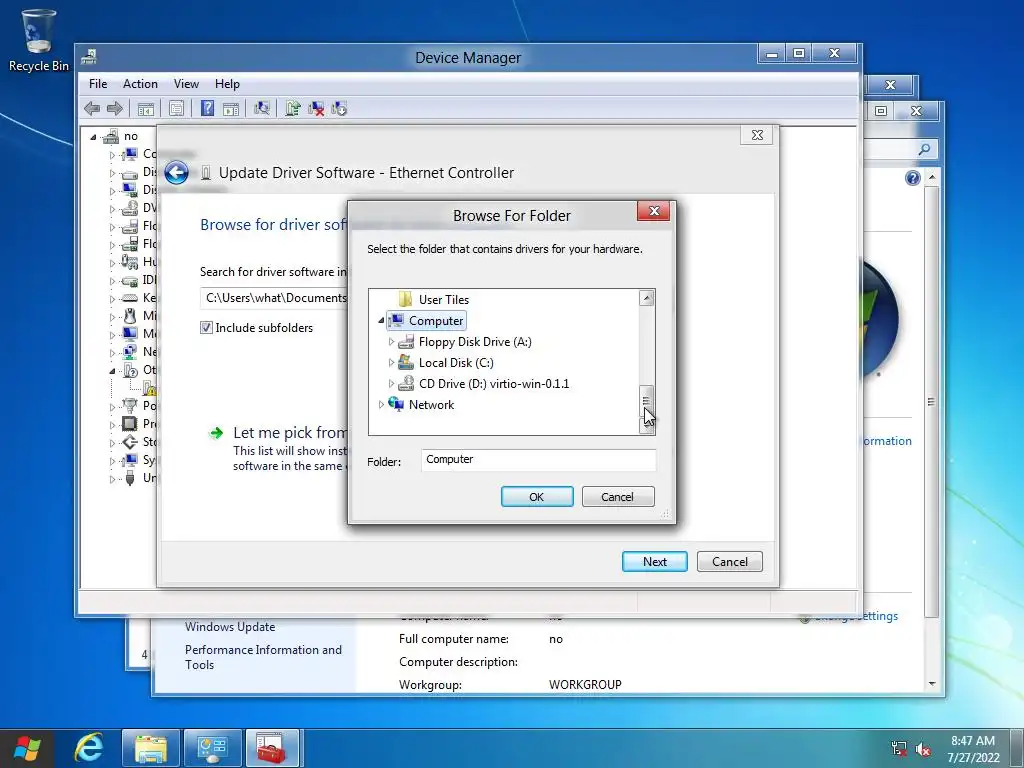Viewport: 1024px width, 768px height.
Task: Click the blue question mark Help toolbar icon
Action: pos(207,108)
